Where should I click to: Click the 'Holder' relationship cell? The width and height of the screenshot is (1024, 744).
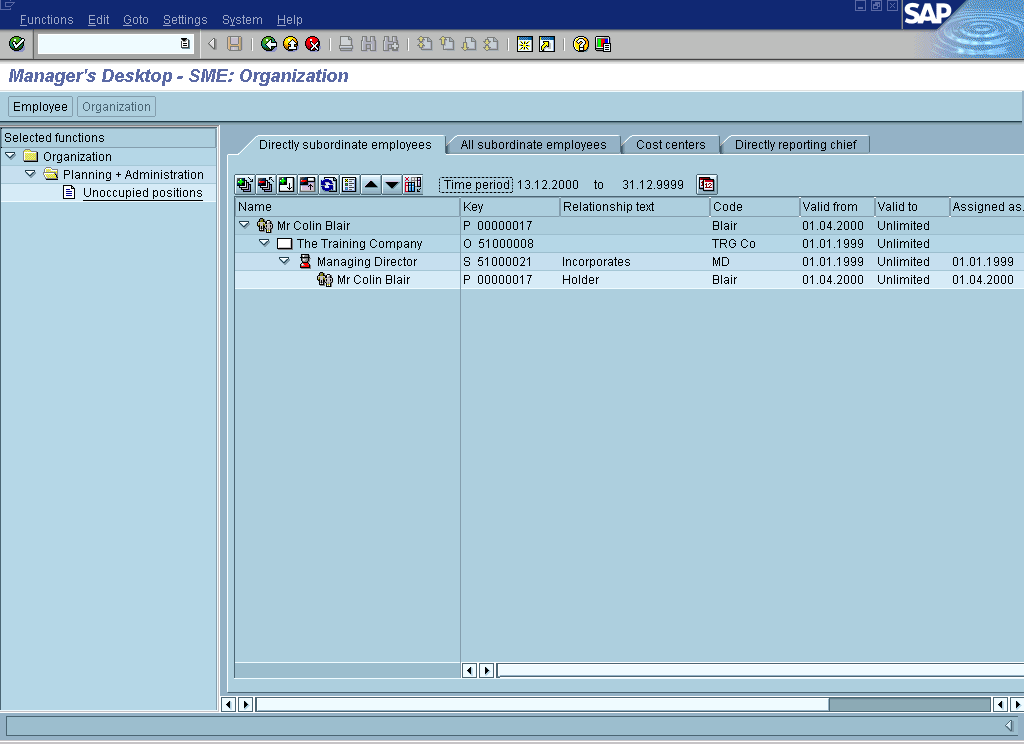581,280
